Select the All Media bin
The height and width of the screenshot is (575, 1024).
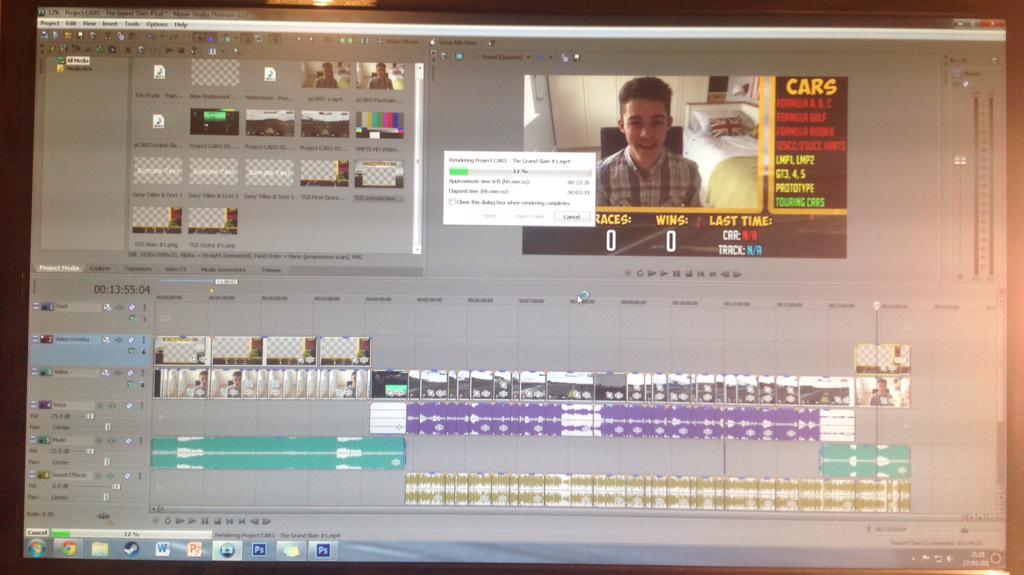(x=78, y=60)
